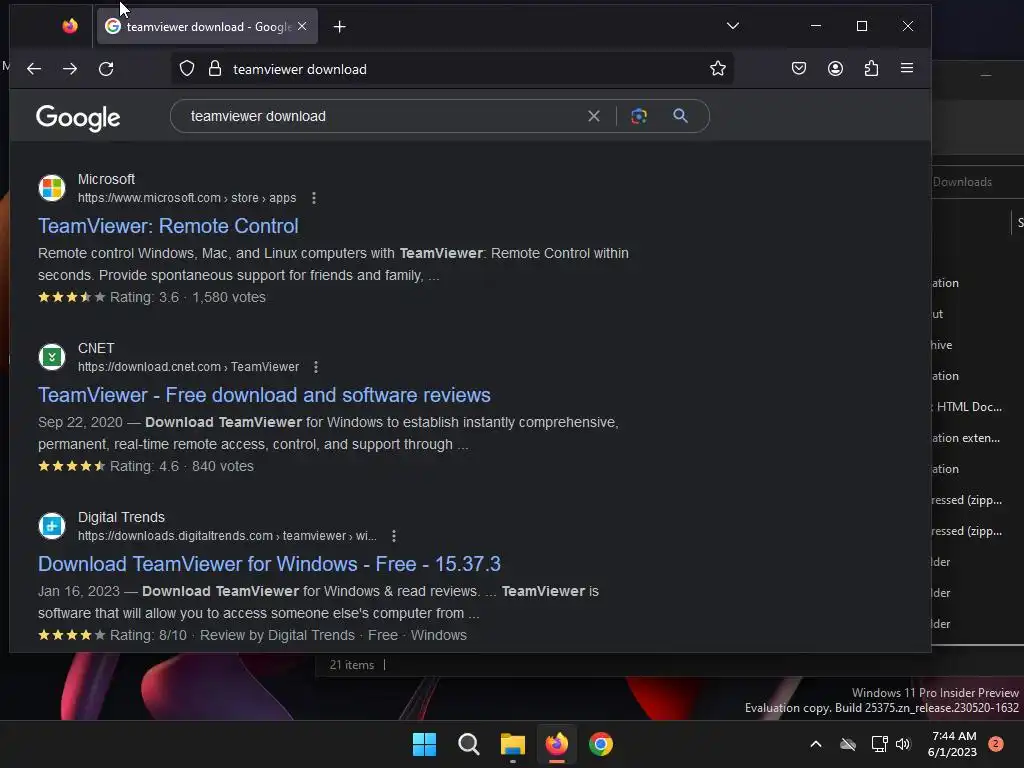Open the extensions puzzle icon
The width and height of the screenshot is (1024, 768).
871,69
